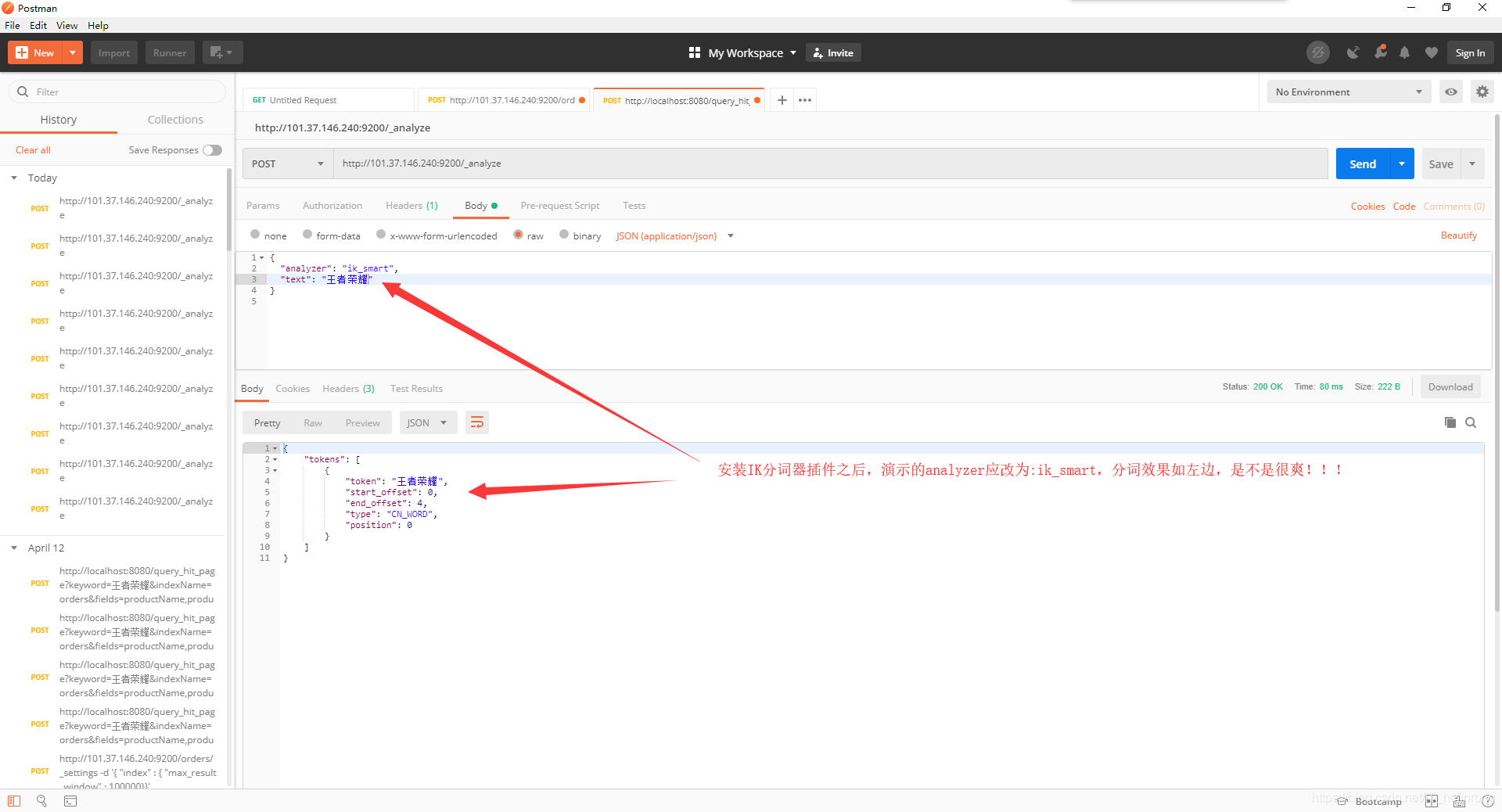Image resolution: width=1502 pixels, height=812 pixels.
Task: Click the sync status icon in header
Action: [x=1318, y=52]
